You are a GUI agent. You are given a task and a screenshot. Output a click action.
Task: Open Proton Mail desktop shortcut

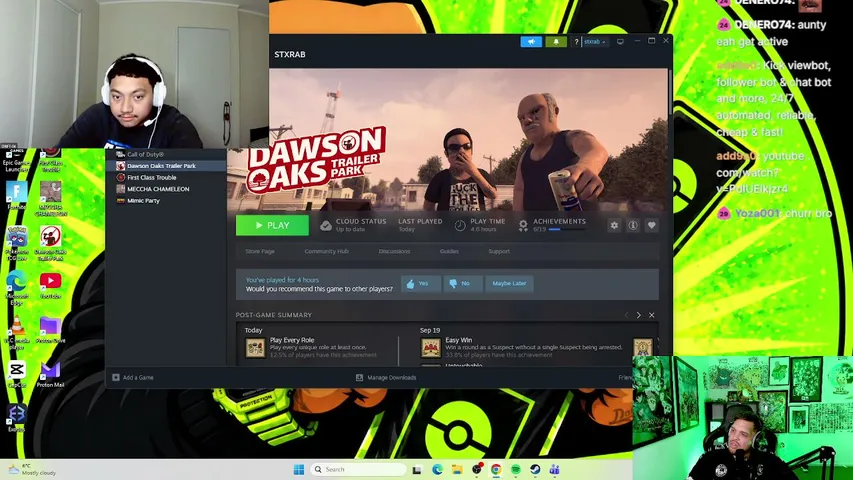tap(51, 374)
